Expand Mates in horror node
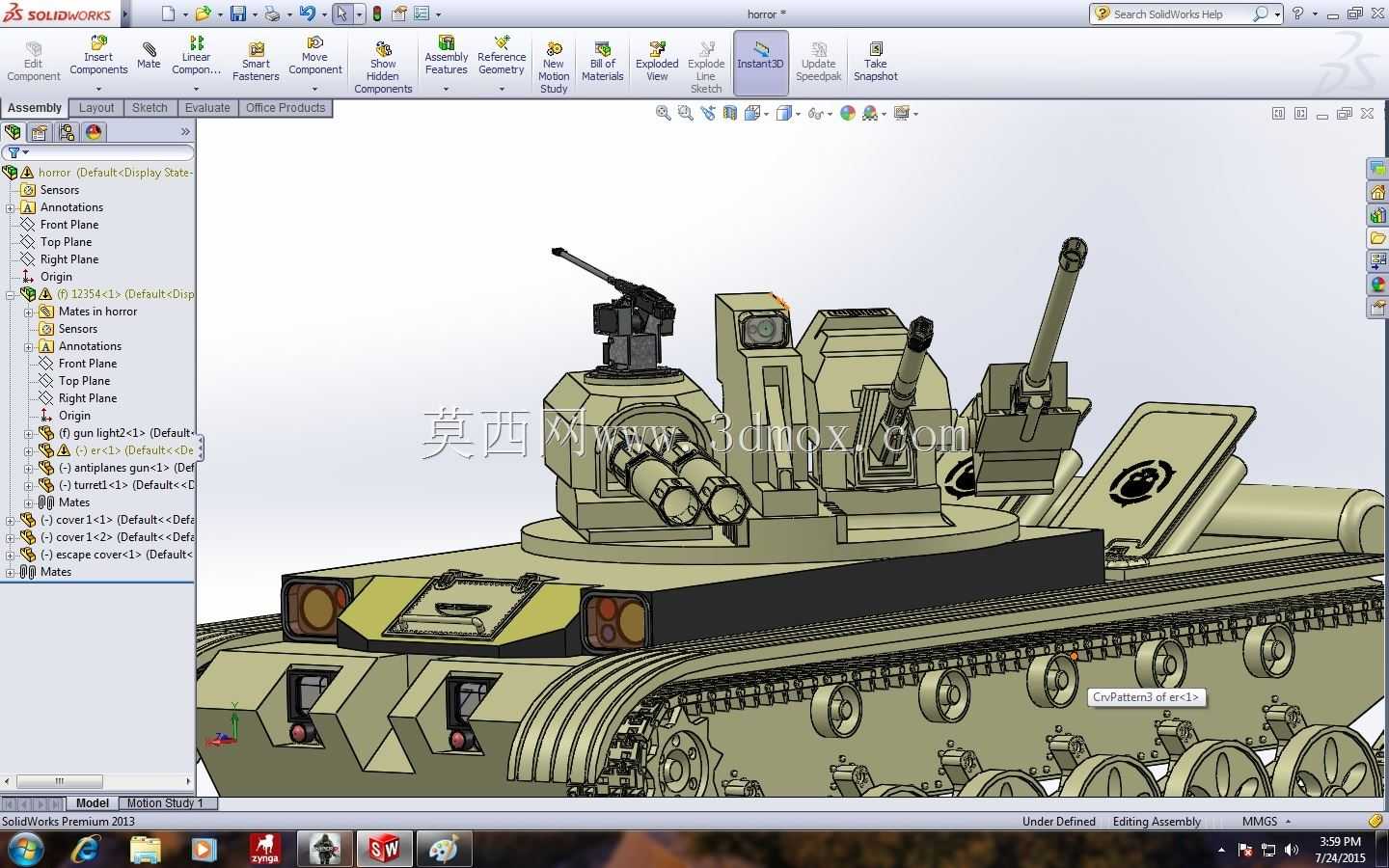The height and width of the screenshot is (868, 1389). [x=29, y=312]
